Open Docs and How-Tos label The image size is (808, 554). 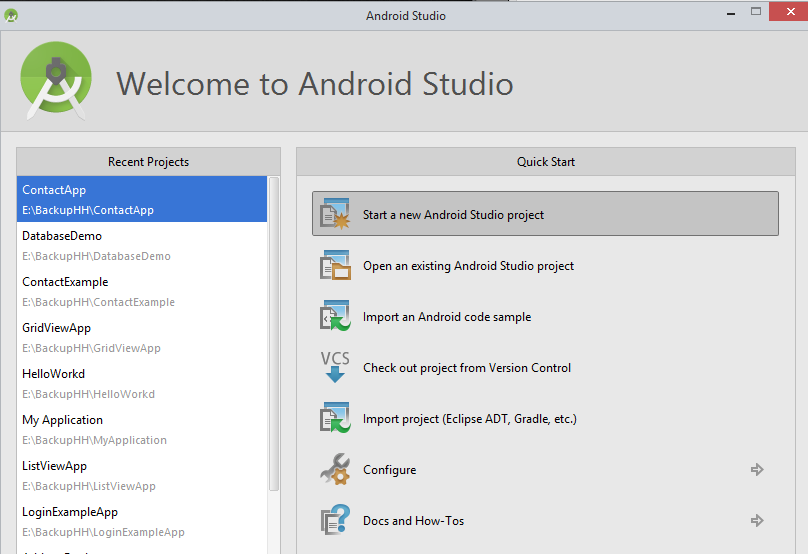click(x=413, y=521)
